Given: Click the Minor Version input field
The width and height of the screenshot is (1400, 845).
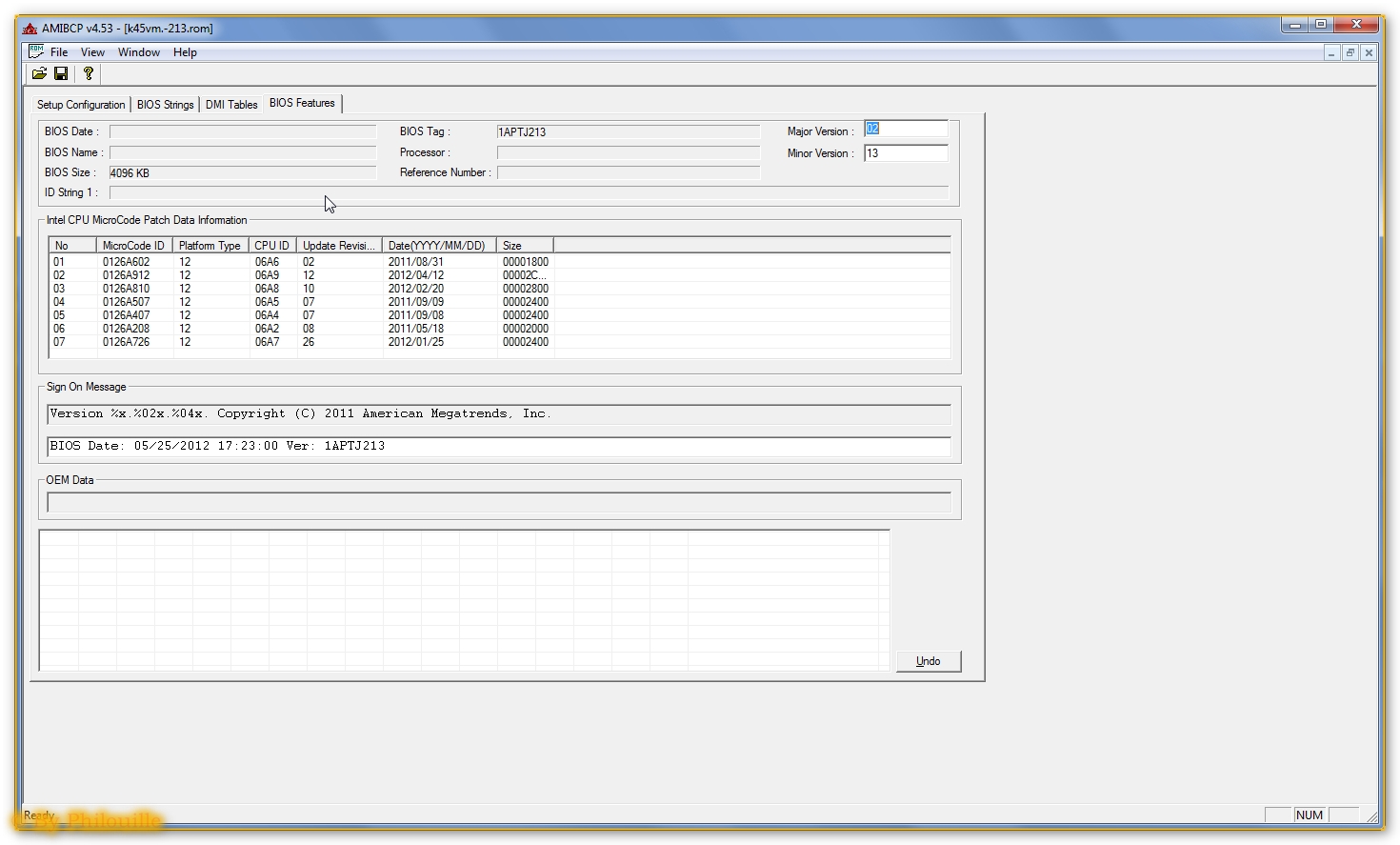Looking at the screenshot, I should (906, 153).
